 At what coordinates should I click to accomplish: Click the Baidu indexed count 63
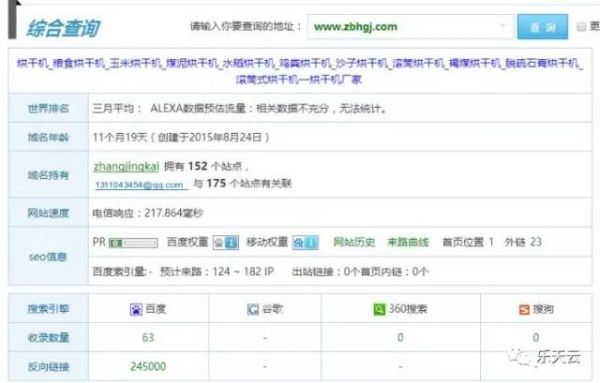[148, 337]
